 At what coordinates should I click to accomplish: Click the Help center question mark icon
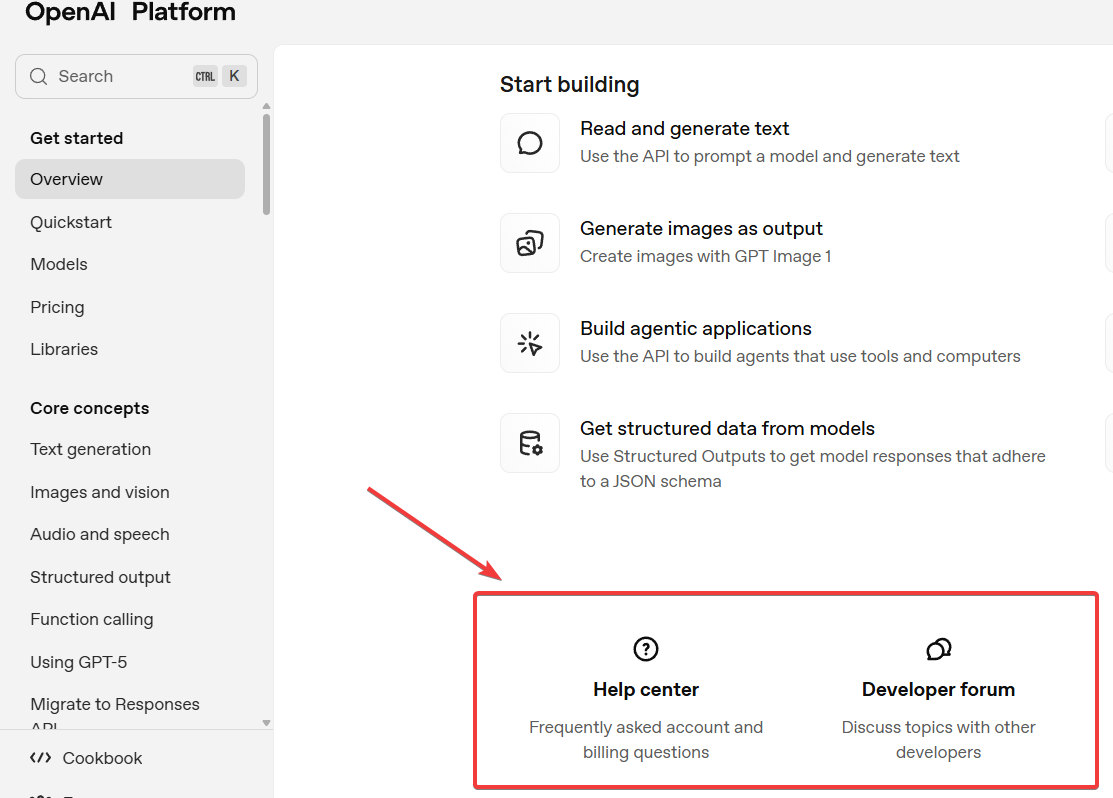point(646,649)
